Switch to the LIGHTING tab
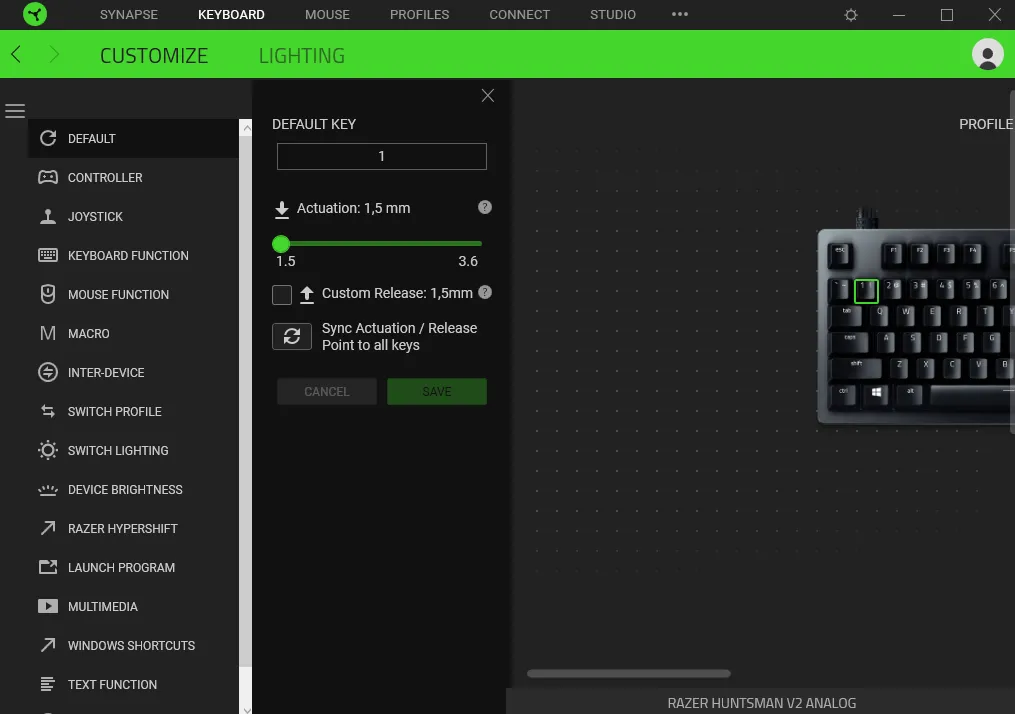This screenshot has width=1015, height=714. click(301, 55)
